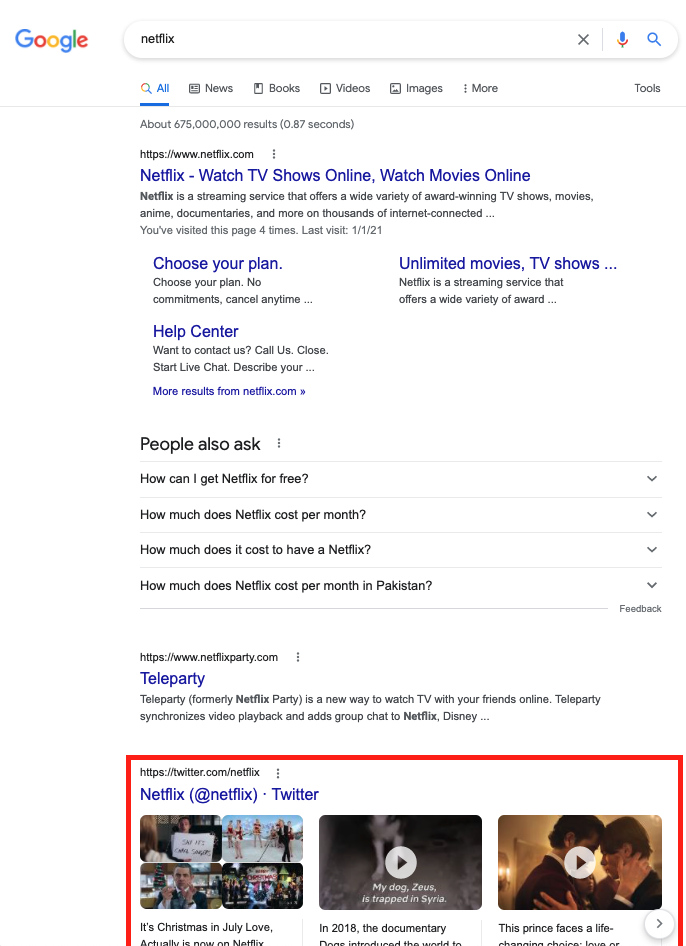Image resolution: width=686 pixels, height=946 pixels.
Task: Switch to the Videos tab
Action: click(345, 88)
